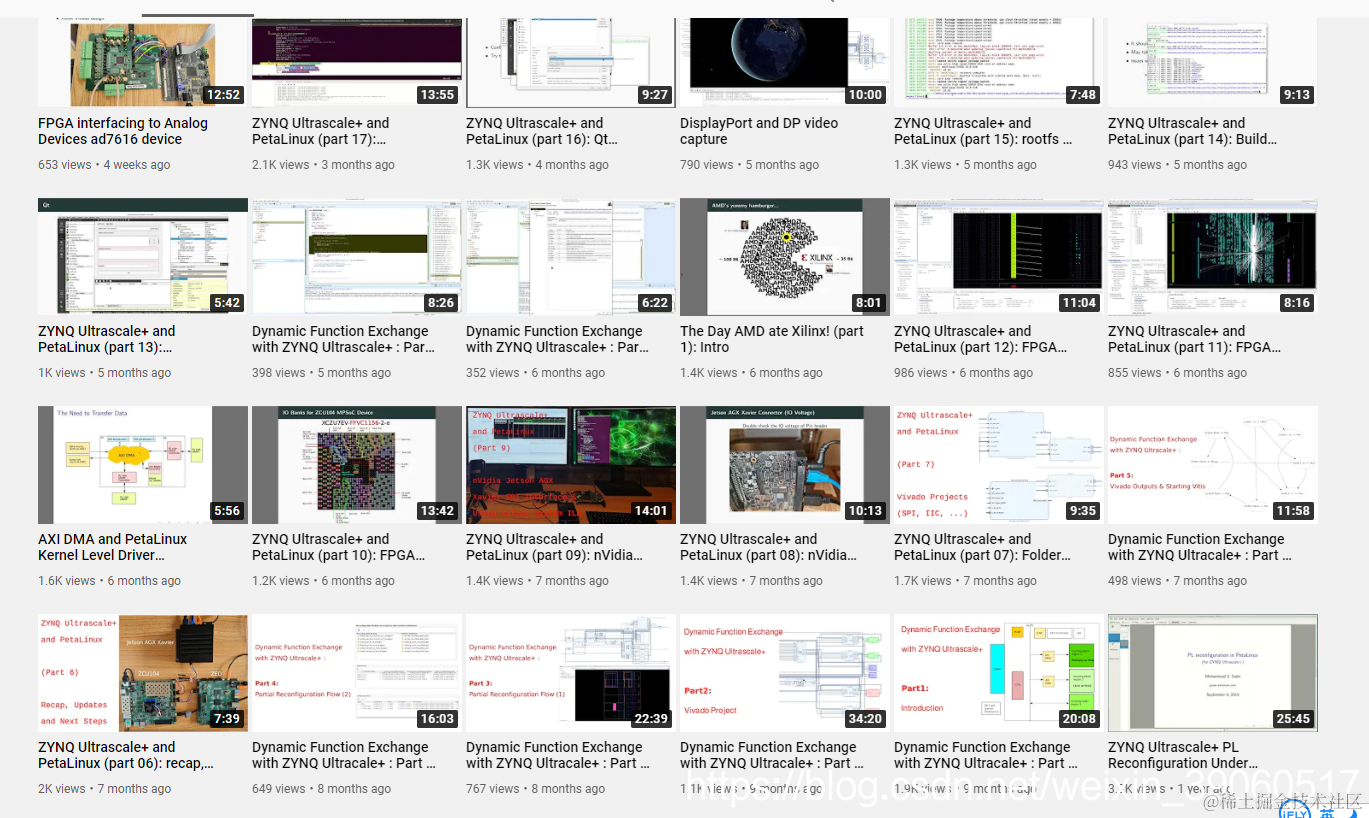The image size is (1369, 818).
Task: Open 'ZYNQ Ultrascale+ and PetaLinux (part 17)' title
Action: click(321, 131)
